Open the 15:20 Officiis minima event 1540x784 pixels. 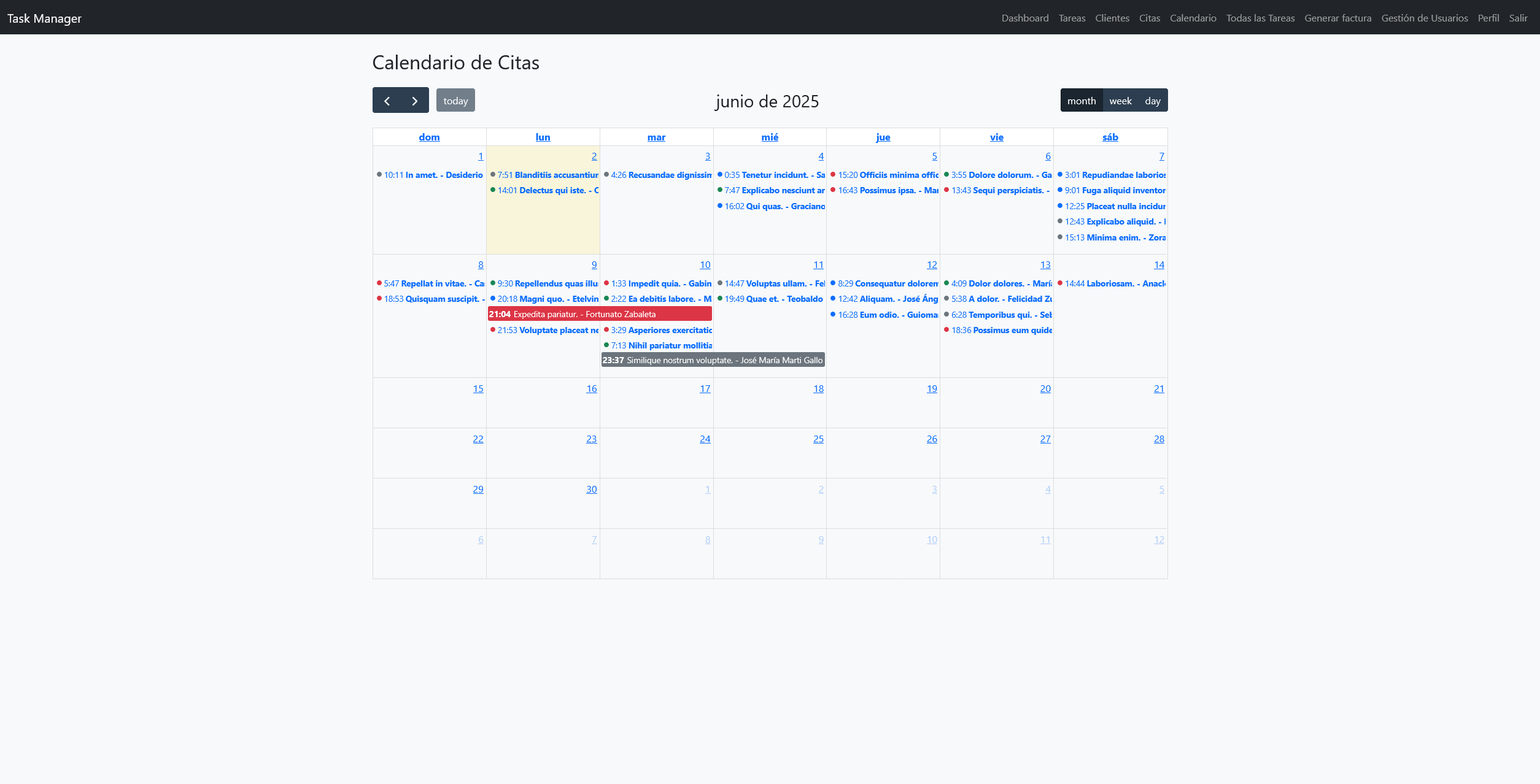click(884, 175)
